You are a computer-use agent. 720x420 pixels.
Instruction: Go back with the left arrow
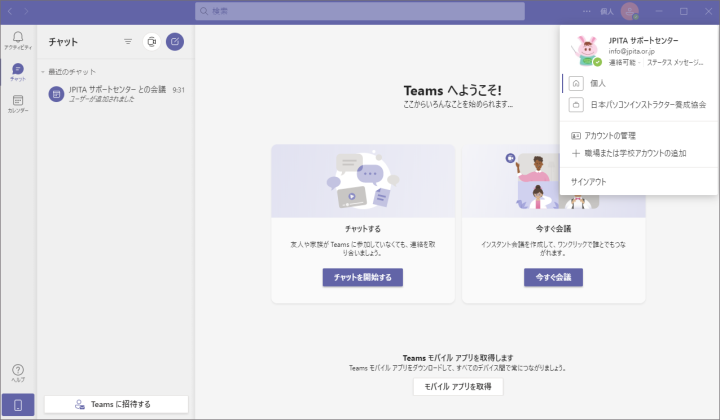click(10, 10)
